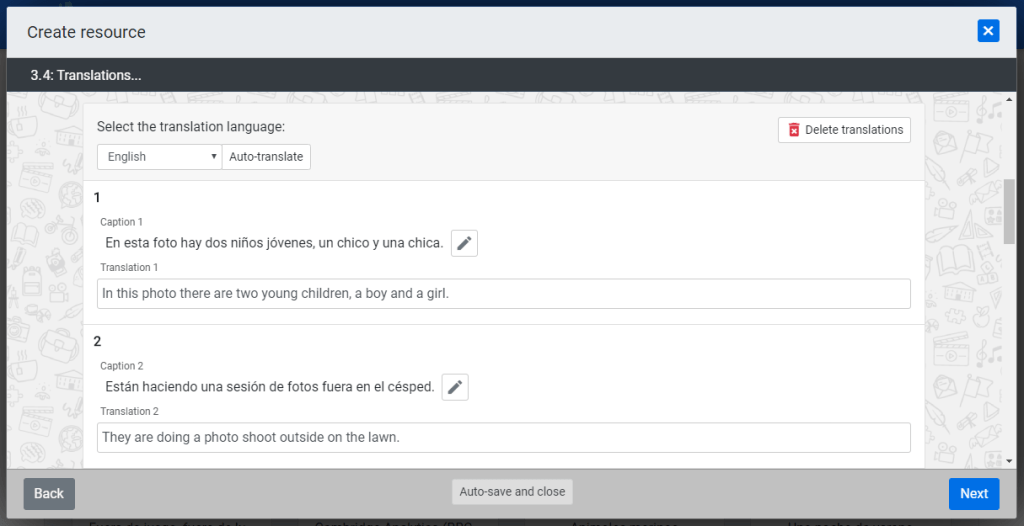
Task: Click the scrollbar's down arrow
Action: tap(1009, 461)
